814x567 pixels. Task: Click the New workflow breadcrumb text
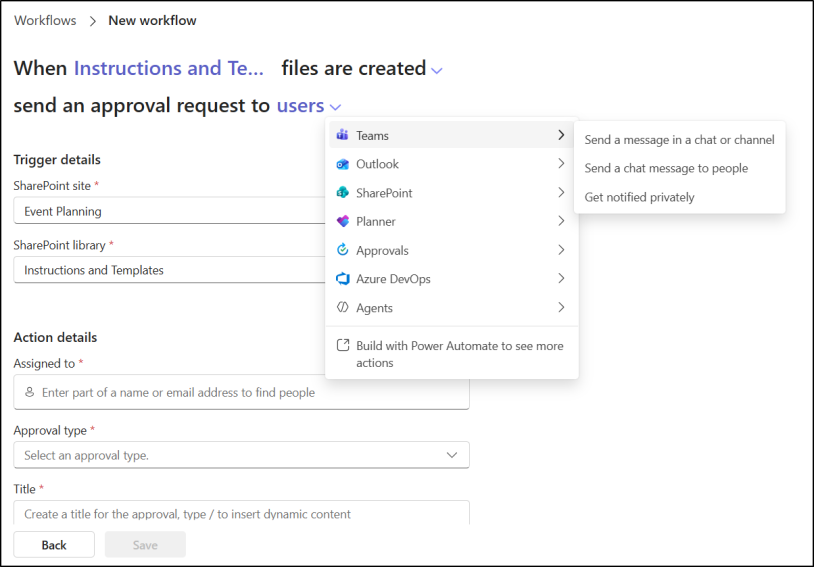point(152,21)
